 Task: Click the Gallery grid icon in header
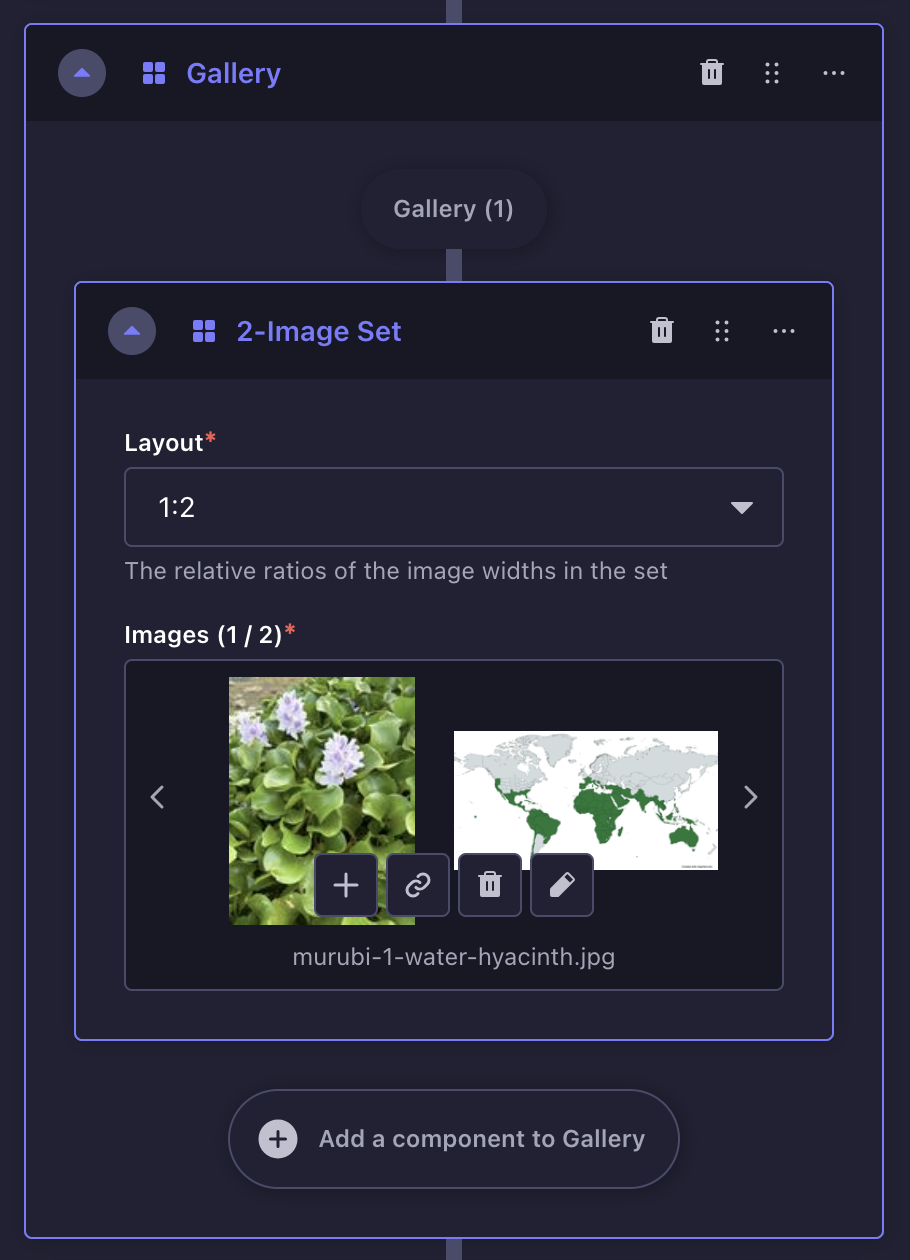tap(154, 73)
